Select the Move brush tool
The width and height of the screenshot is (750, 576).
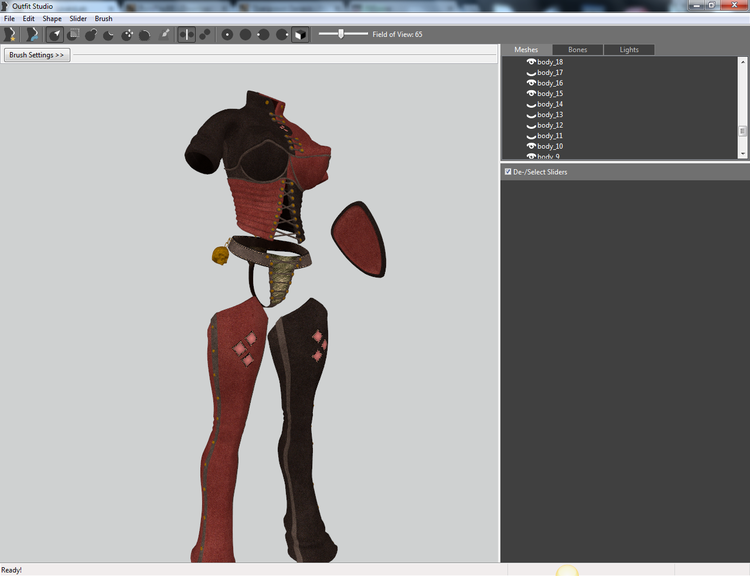coord(127,34)
